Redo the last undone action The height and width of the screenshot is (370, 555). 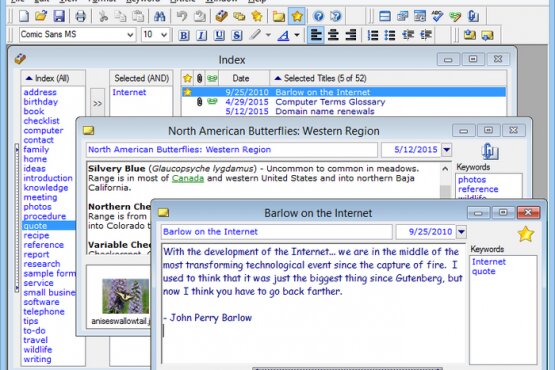click(x=200, y=16)
